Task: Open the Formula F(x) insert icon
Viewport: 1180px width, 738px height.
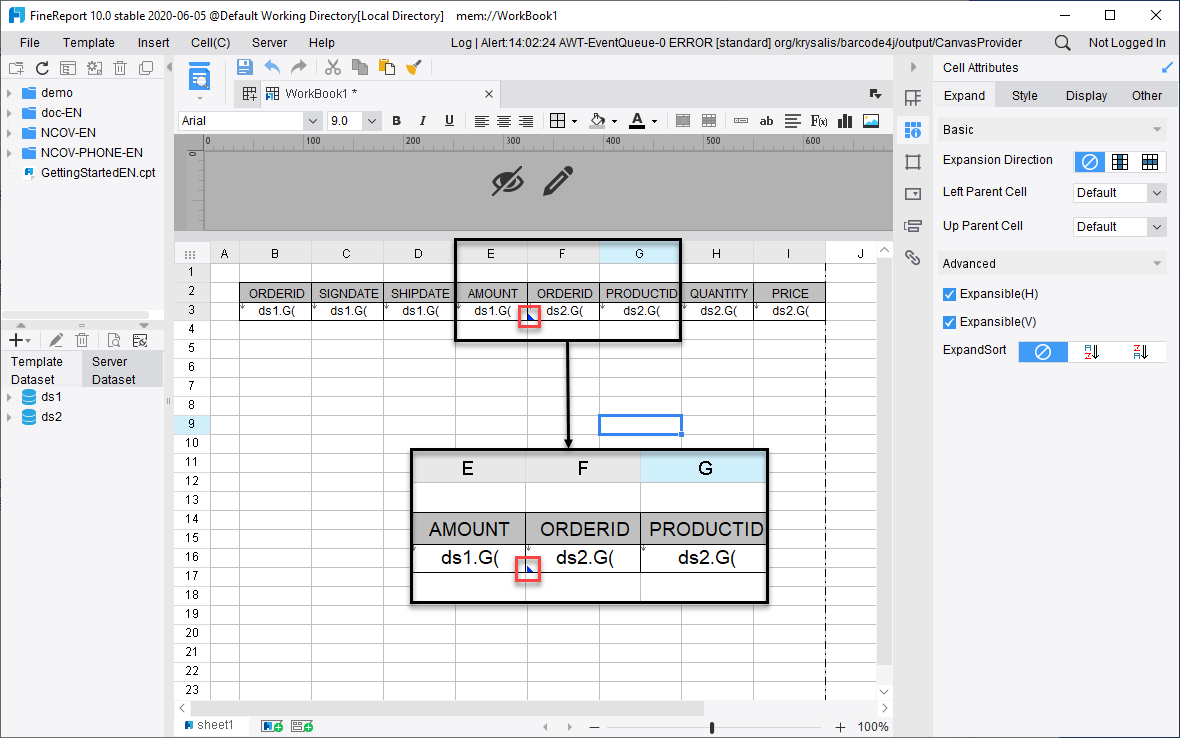Action: (818, 120)
